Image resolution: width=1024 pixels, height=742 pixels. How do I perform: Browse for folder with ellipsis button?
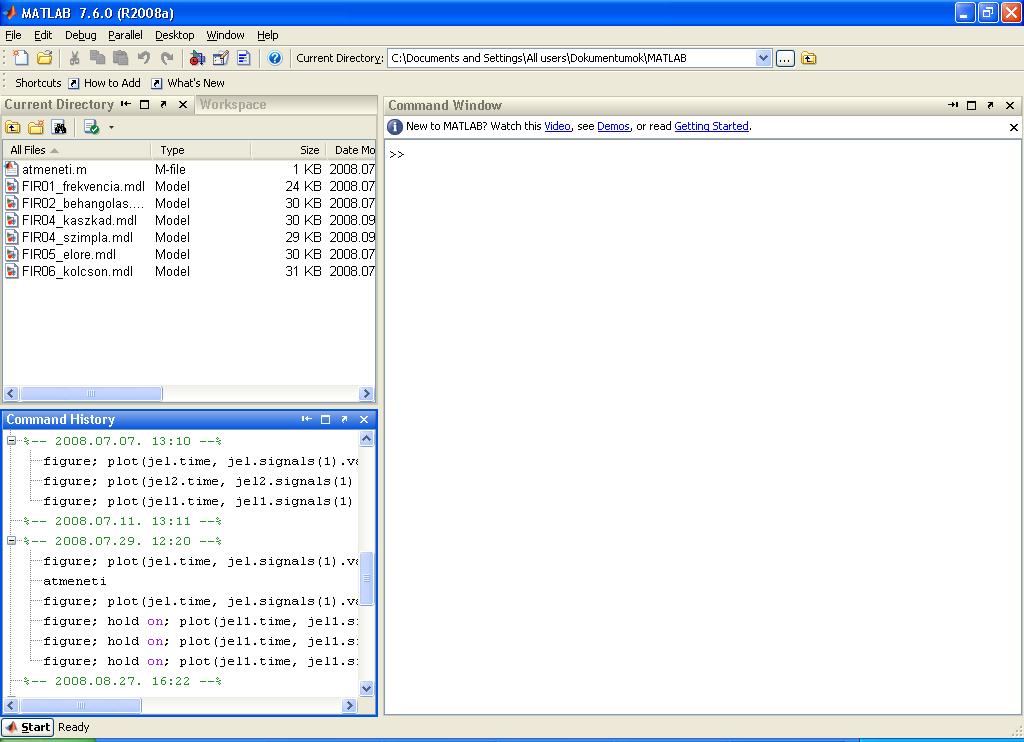point(785,58)
